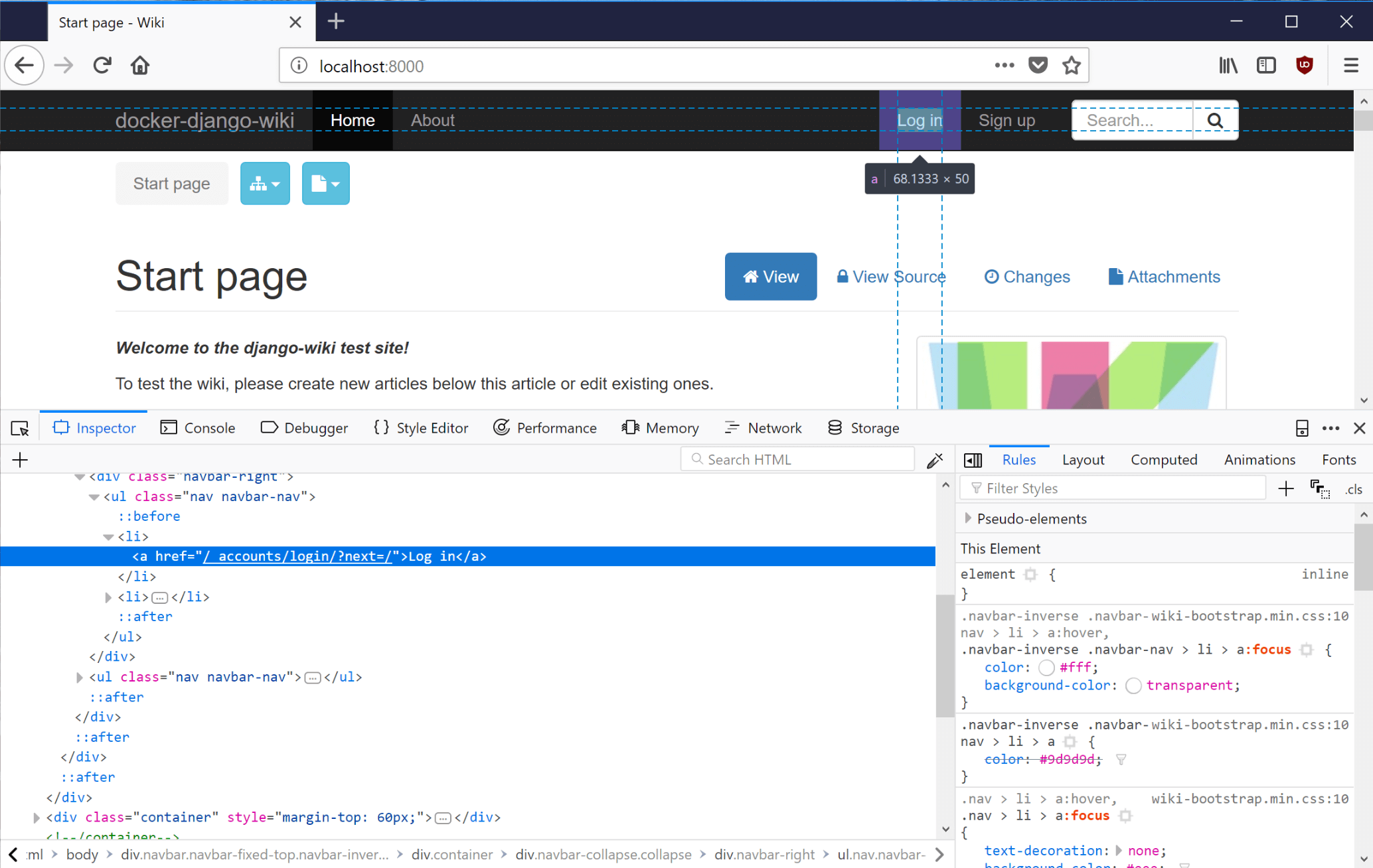Show site information icon in address bar
This screenshot has height=868, width=1373.
coord(299,66)
